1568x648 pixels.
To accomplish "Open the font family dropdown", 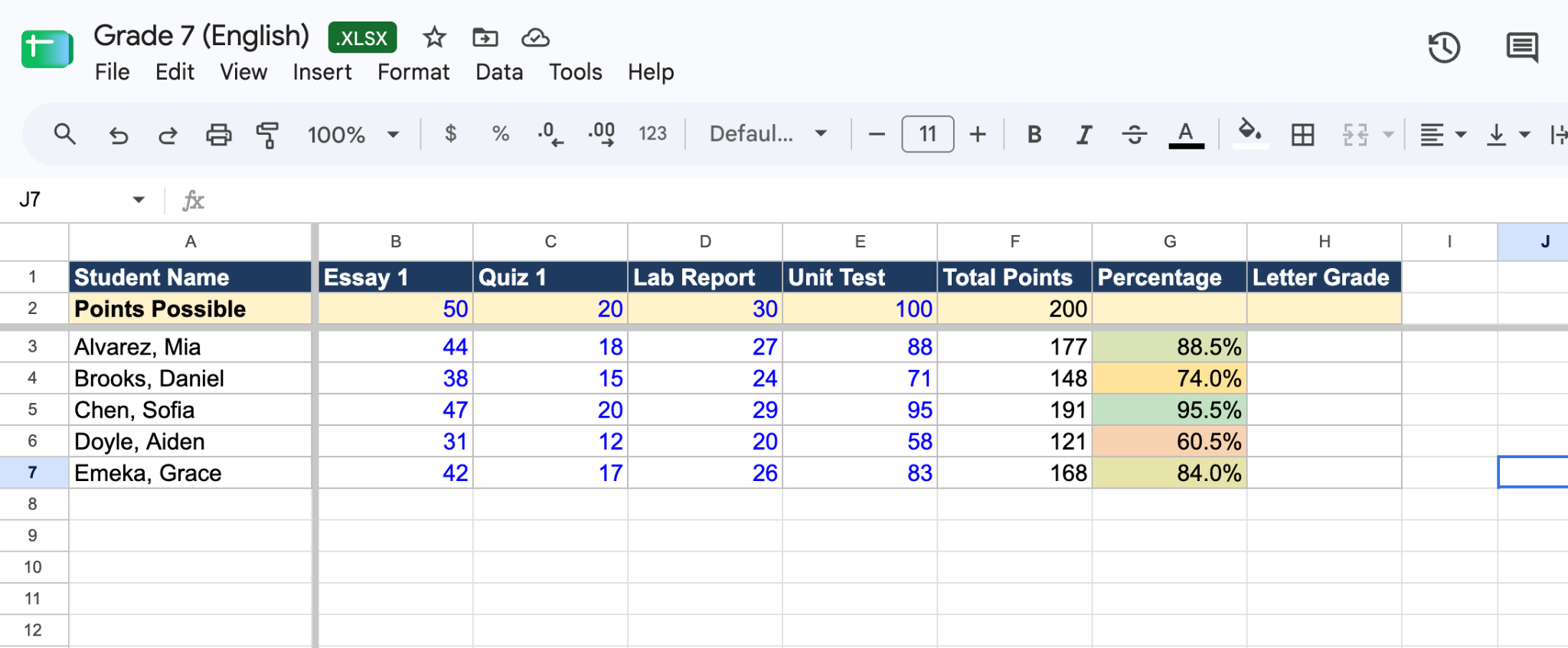I will [x=769, y=134].
